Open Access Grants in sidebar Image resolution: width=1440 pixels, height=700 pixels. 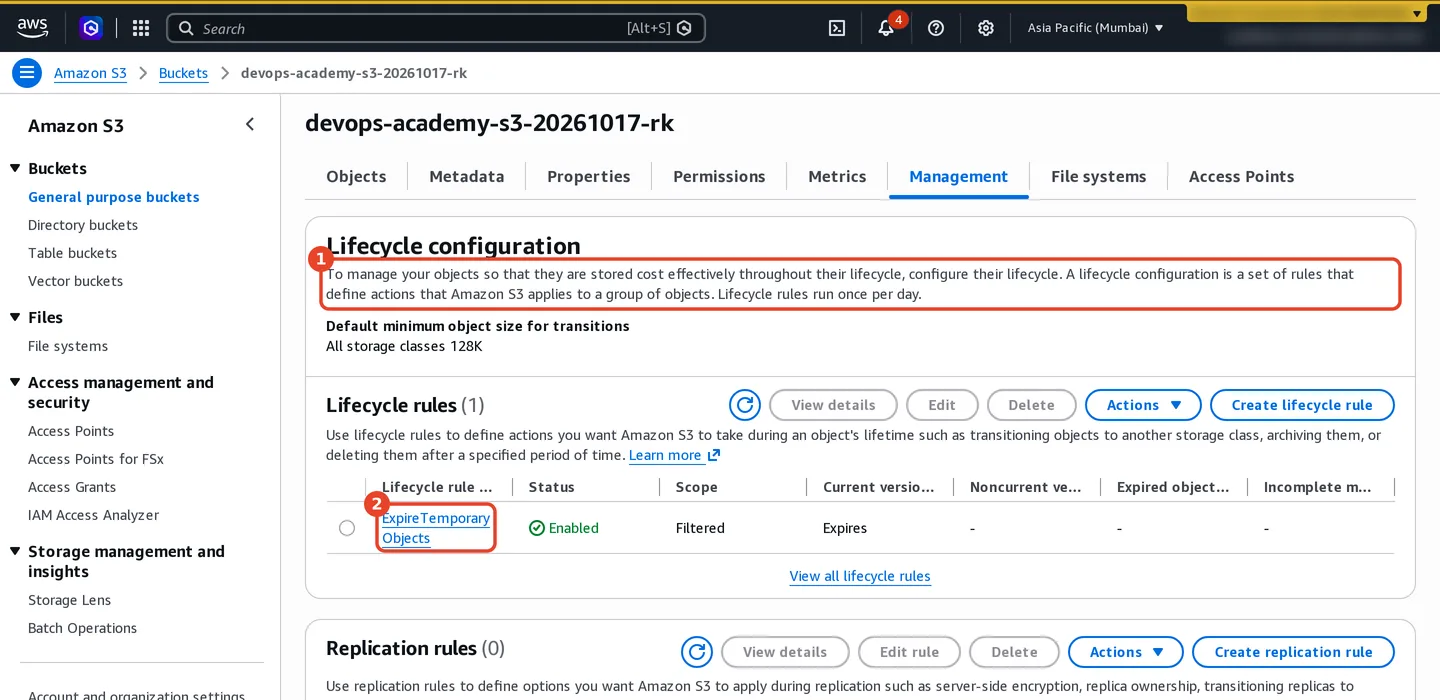(72, 487)
